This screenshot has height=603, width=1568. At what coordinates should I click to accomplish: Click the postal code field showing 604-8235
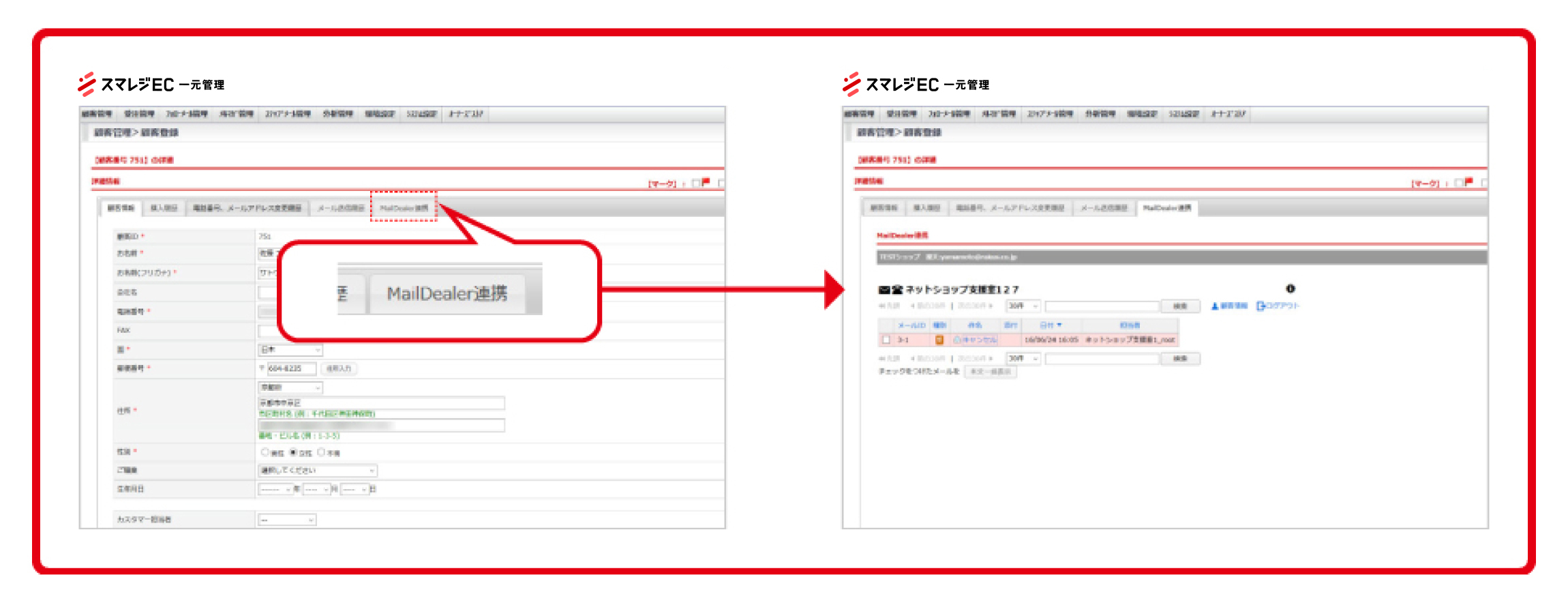[x=292, y=369]
